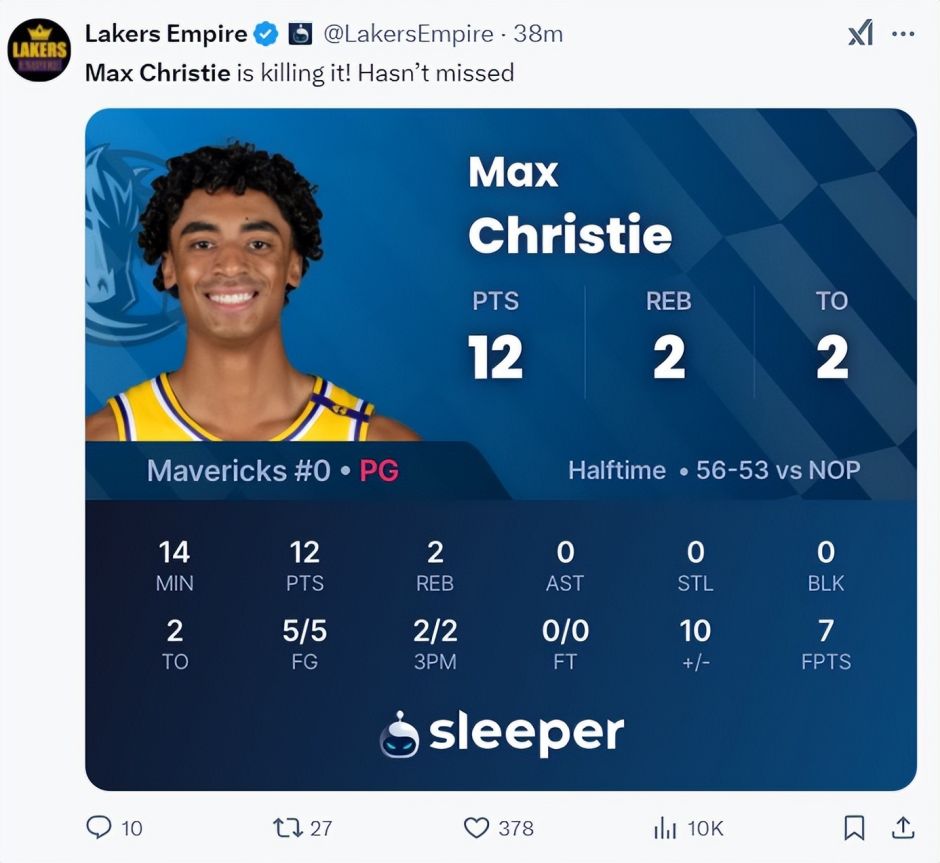Open Grok from the post's top-right icon
940x863 pixels.
tap(860, 34)
